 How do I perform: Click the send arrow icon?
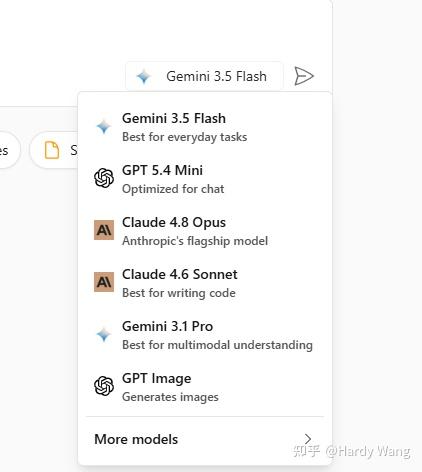(x=304, y=76)
